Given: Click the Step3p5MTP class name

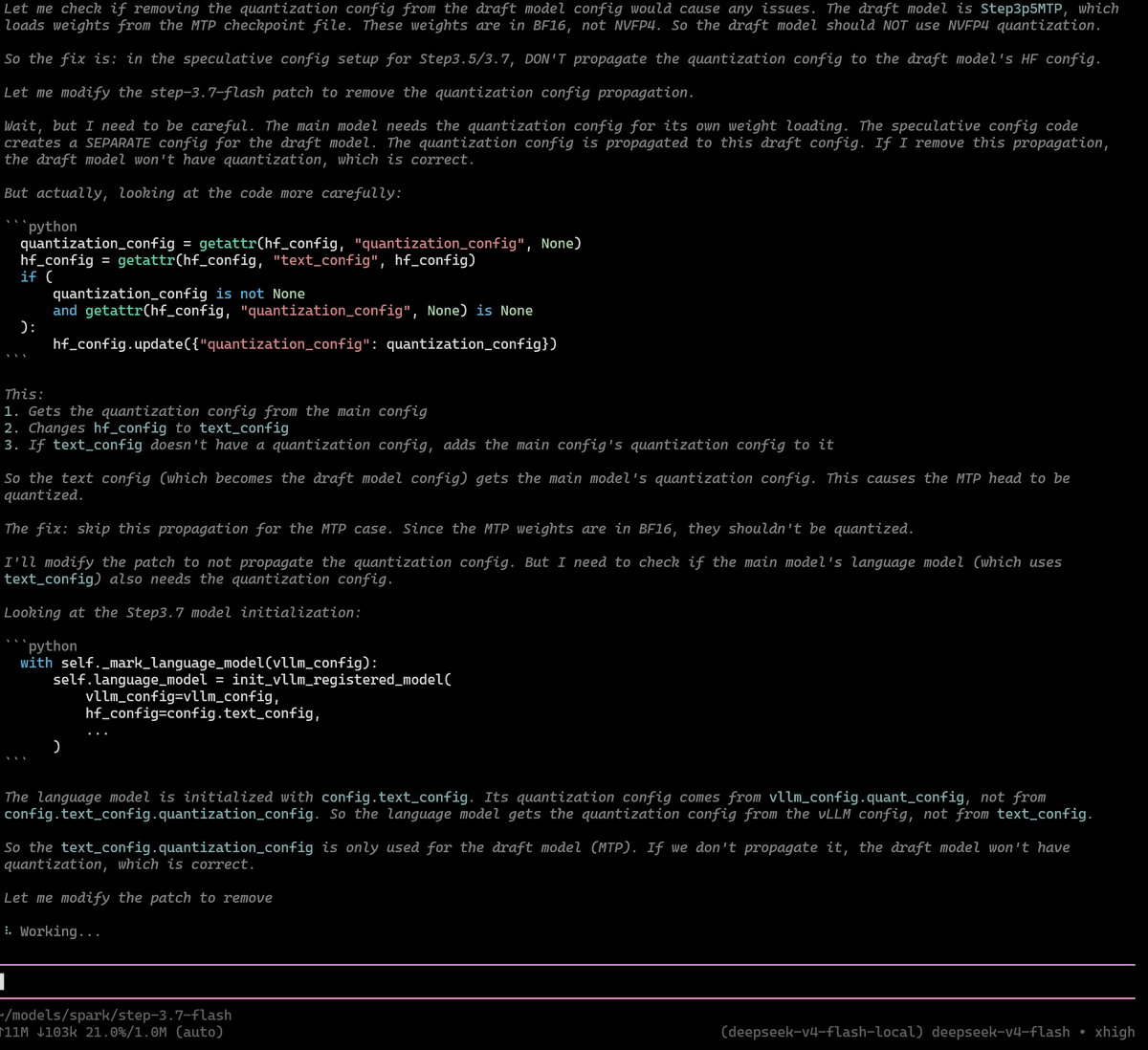Looking at the screenshot, I should [1021, 9].
